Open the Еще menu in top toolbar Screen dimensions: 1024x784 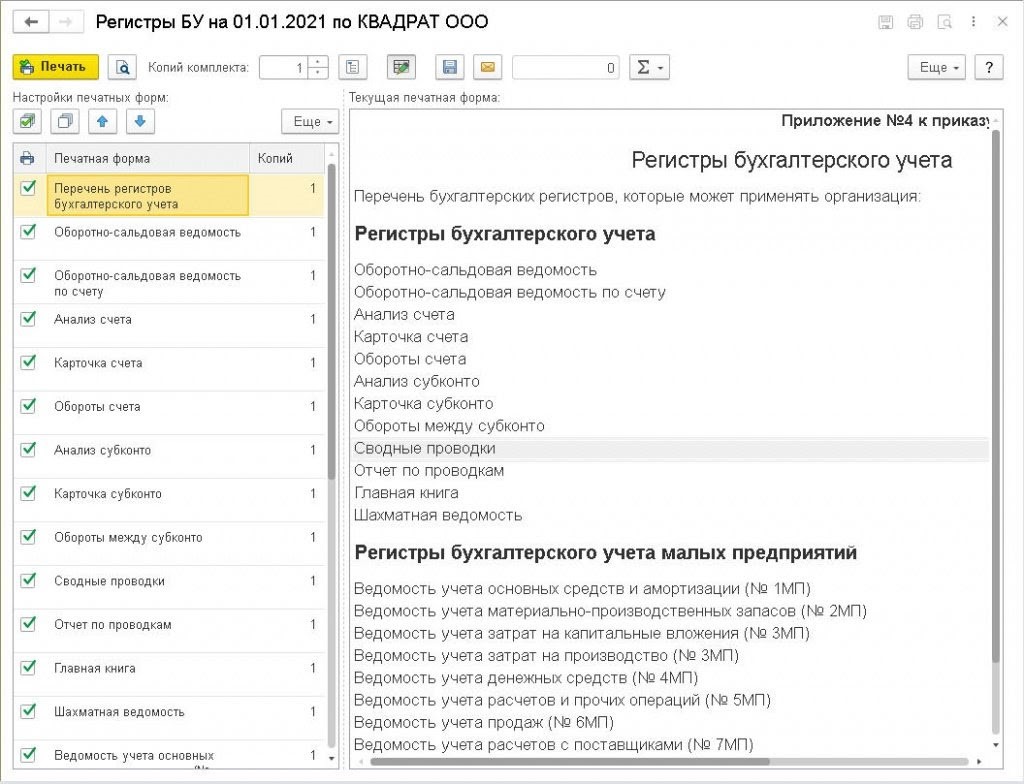click(936, 67)
